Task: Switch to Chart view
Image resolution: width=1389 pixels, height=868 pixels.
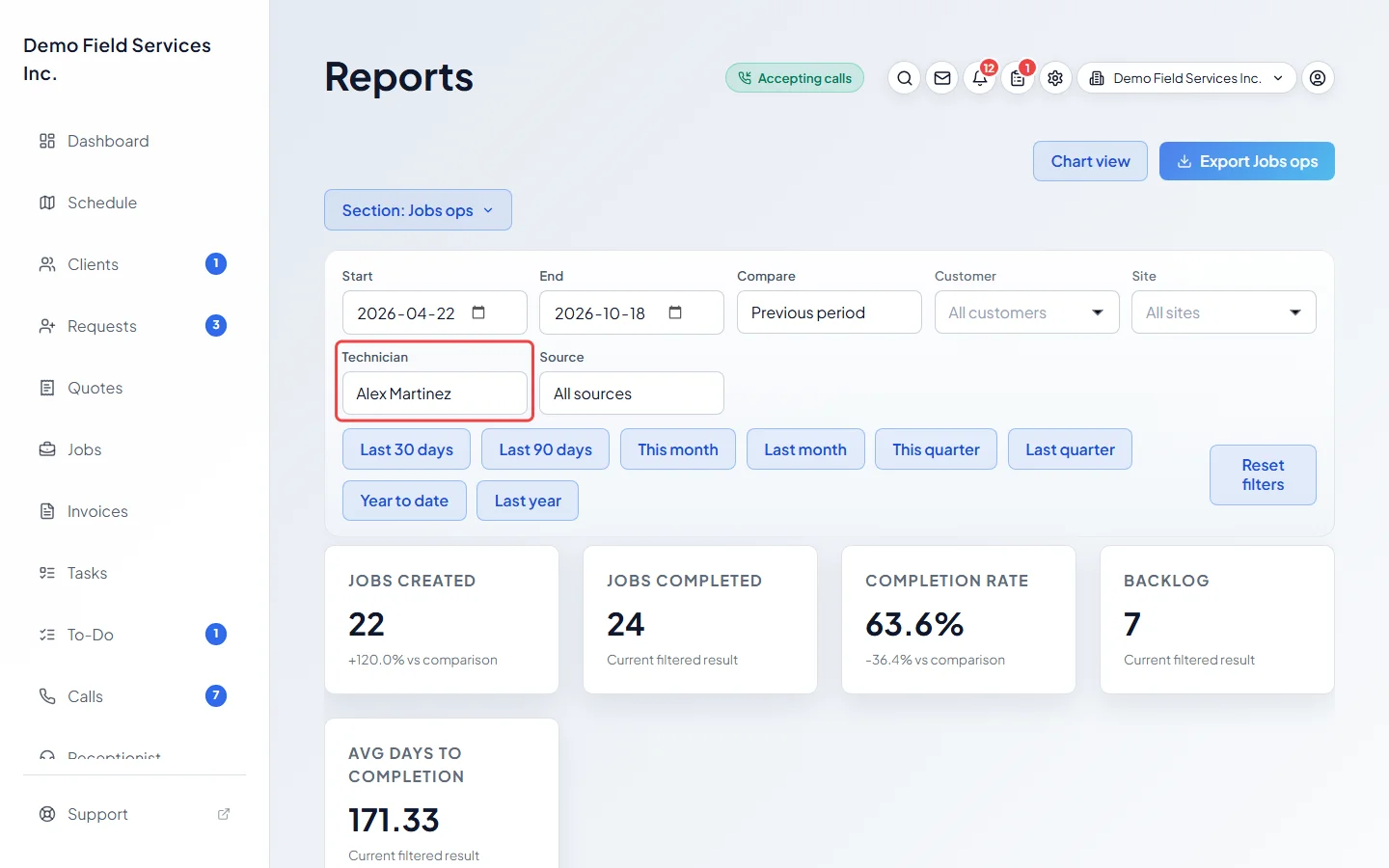Action: pos(1090,161)
